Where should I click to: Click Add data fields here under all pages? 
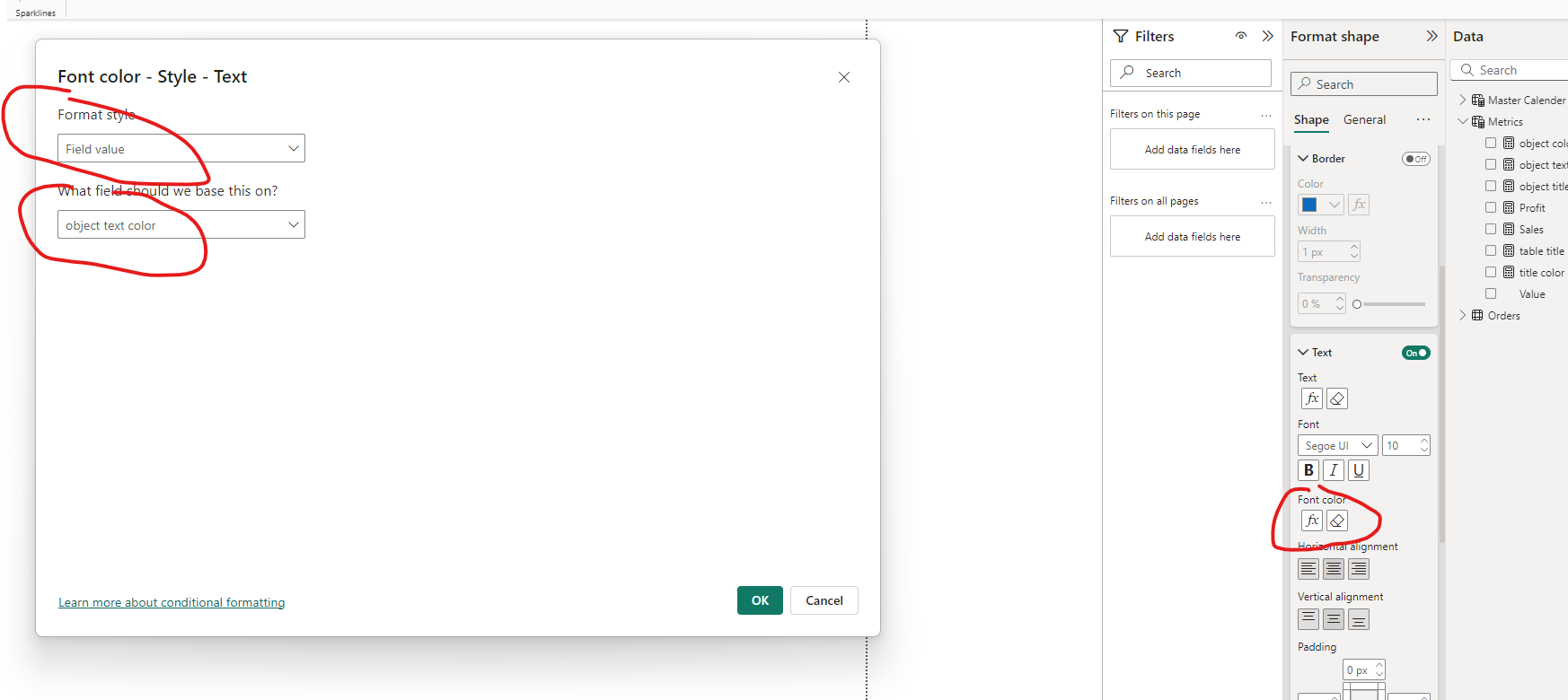coord(1193,236)
